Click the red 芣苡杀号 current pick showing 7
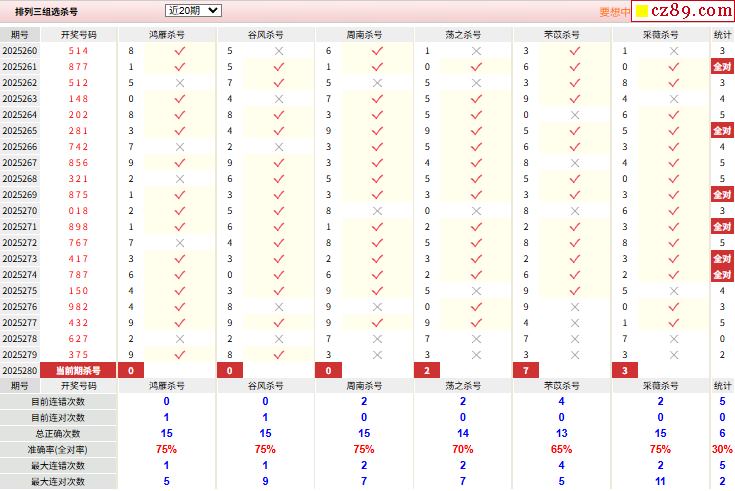735x491 pixels. (526, 371)
